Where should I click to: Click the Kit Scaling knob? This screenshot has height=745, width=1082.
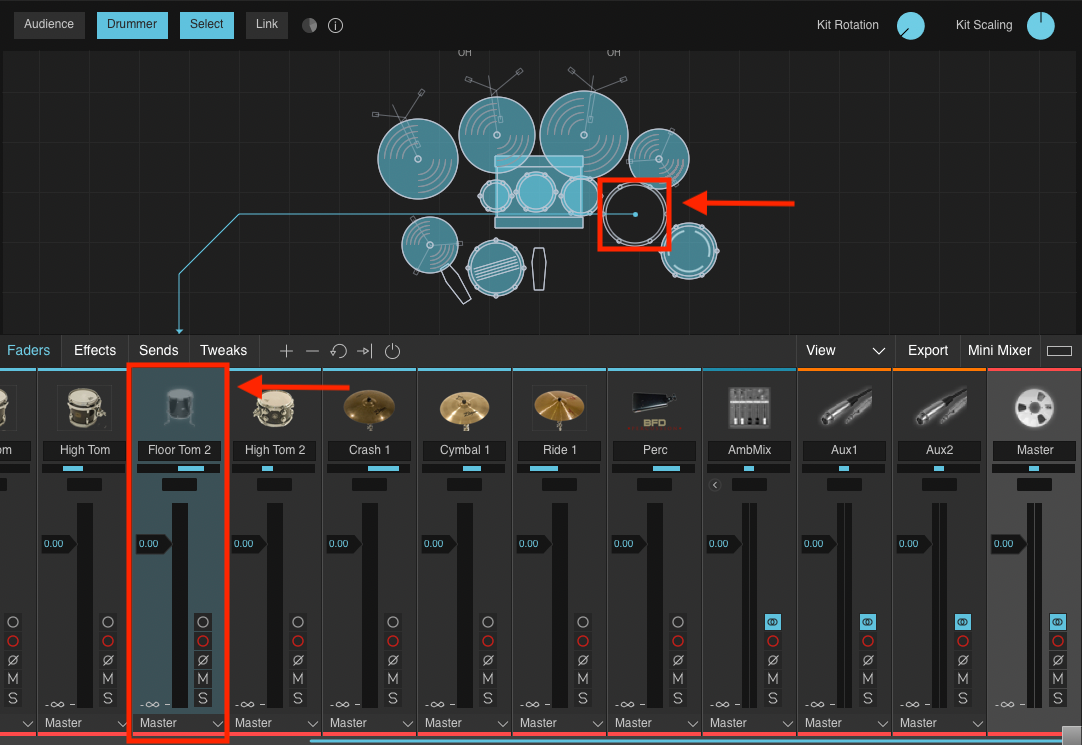tap(1041, 26)
